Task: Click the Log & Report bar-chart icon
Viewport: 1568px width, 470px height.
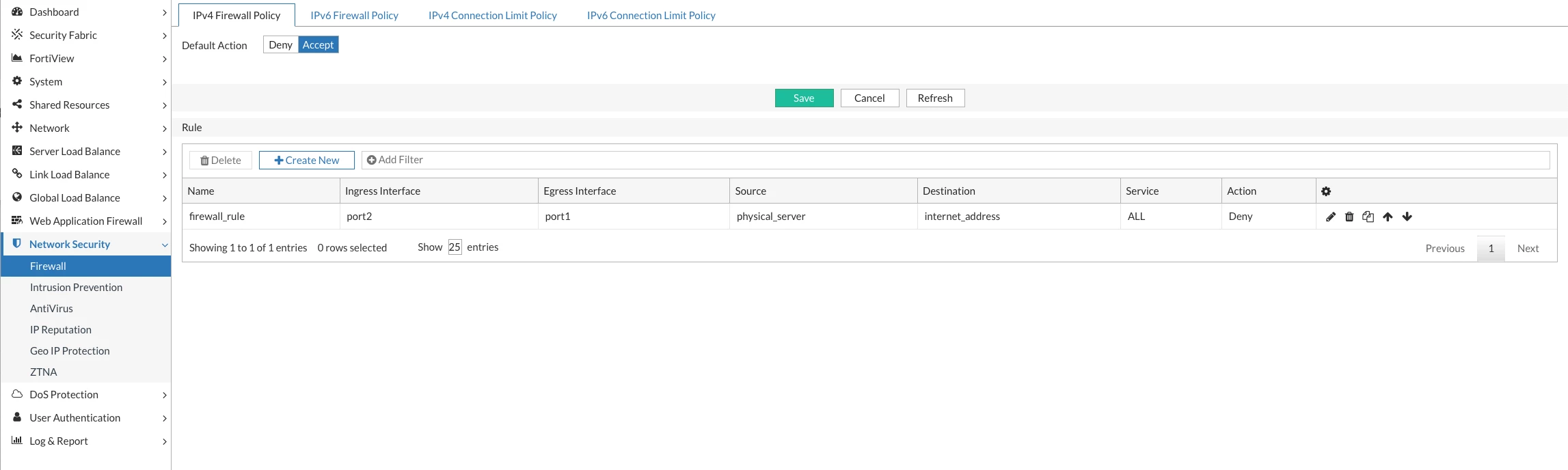Action: click(17, 440)
